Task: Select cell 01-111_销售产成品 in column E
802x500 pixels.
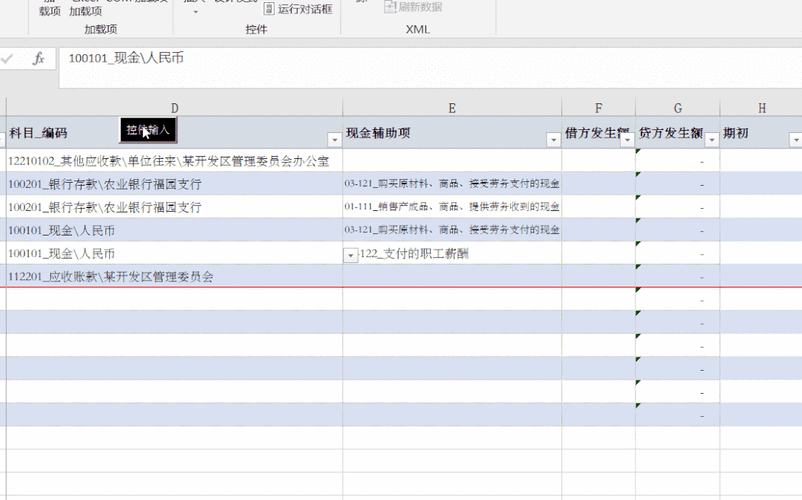Action: pos(452,207)
